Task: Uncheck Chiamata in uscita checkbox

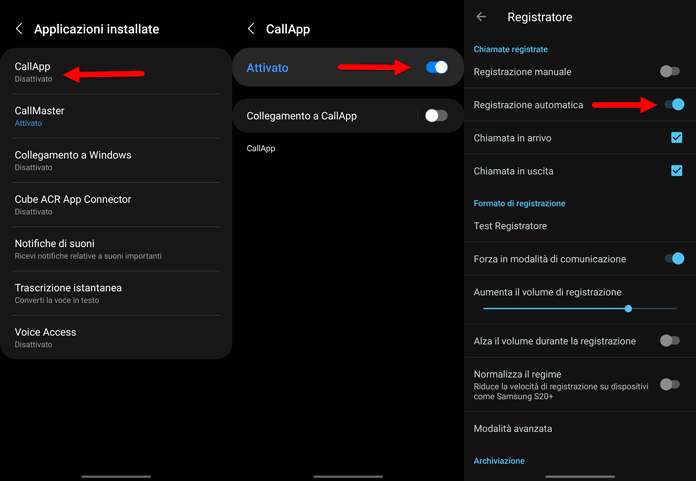Action: (x=676, y=171)
